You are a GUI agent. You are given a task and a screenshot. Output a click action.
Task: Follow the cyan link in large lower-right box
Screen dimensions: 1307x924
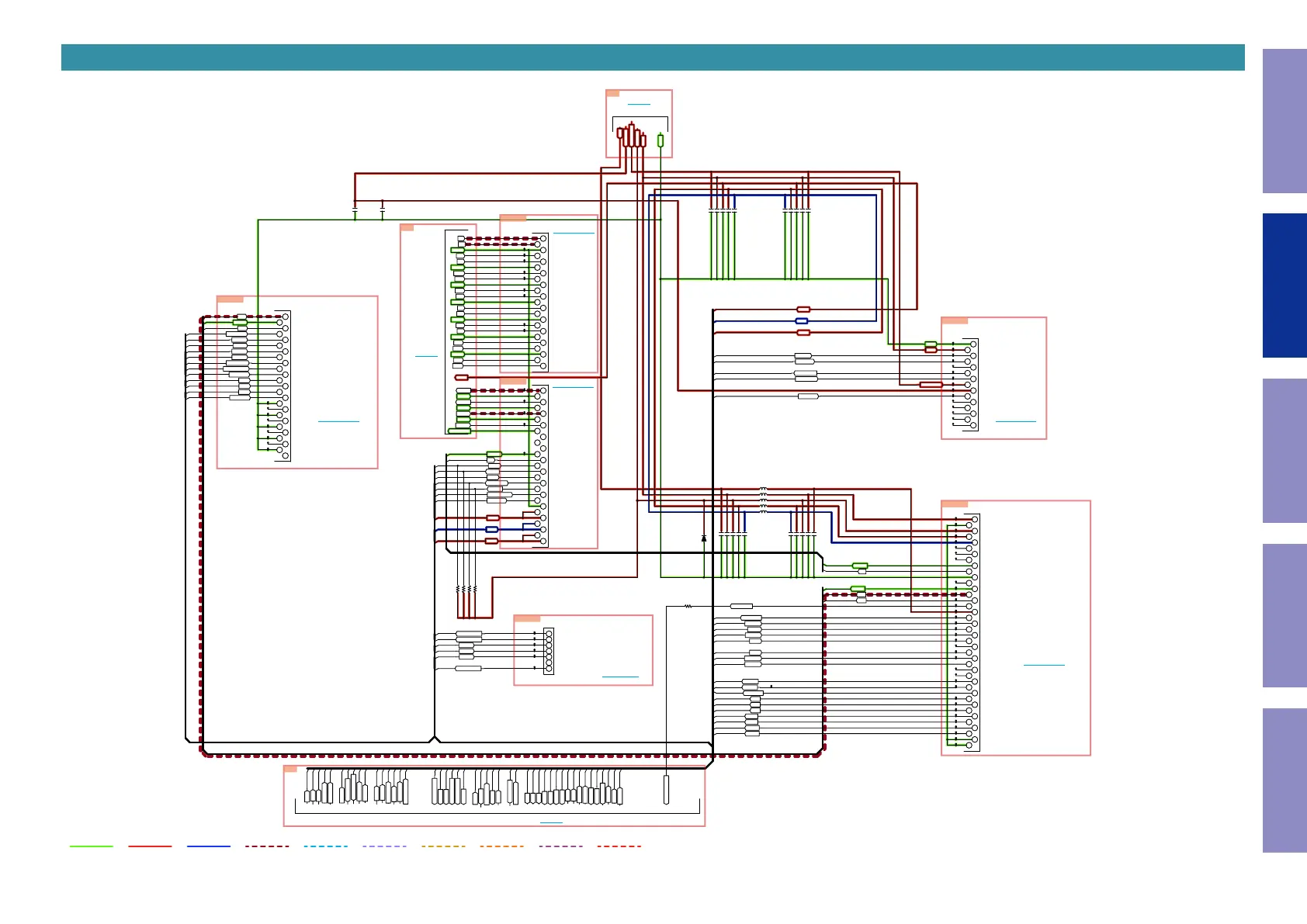(x=1044, y=665)
